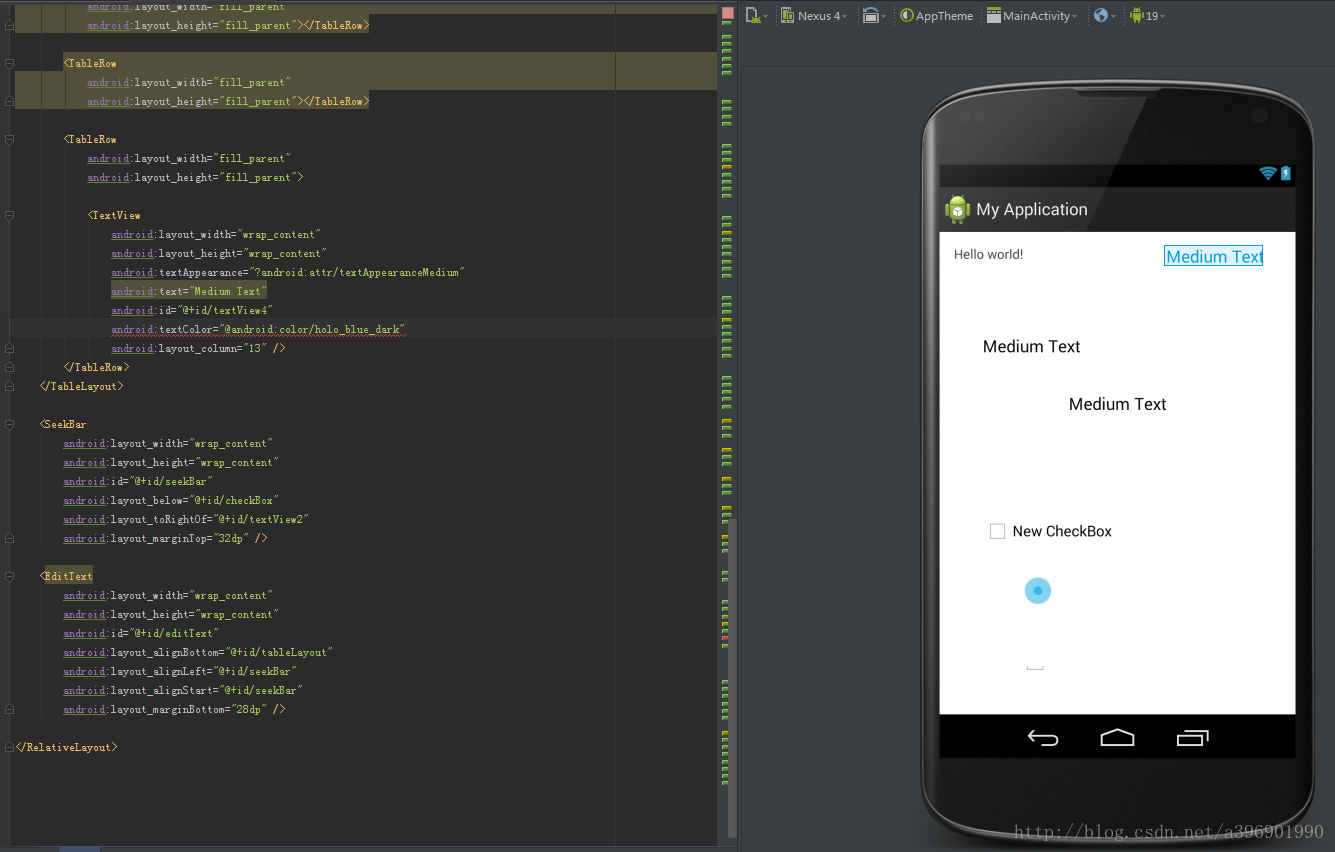The width and height of the screenshot is (1335, 852).
Task: Collapse the TextView tag fold marker
Action: coord(9,215)
